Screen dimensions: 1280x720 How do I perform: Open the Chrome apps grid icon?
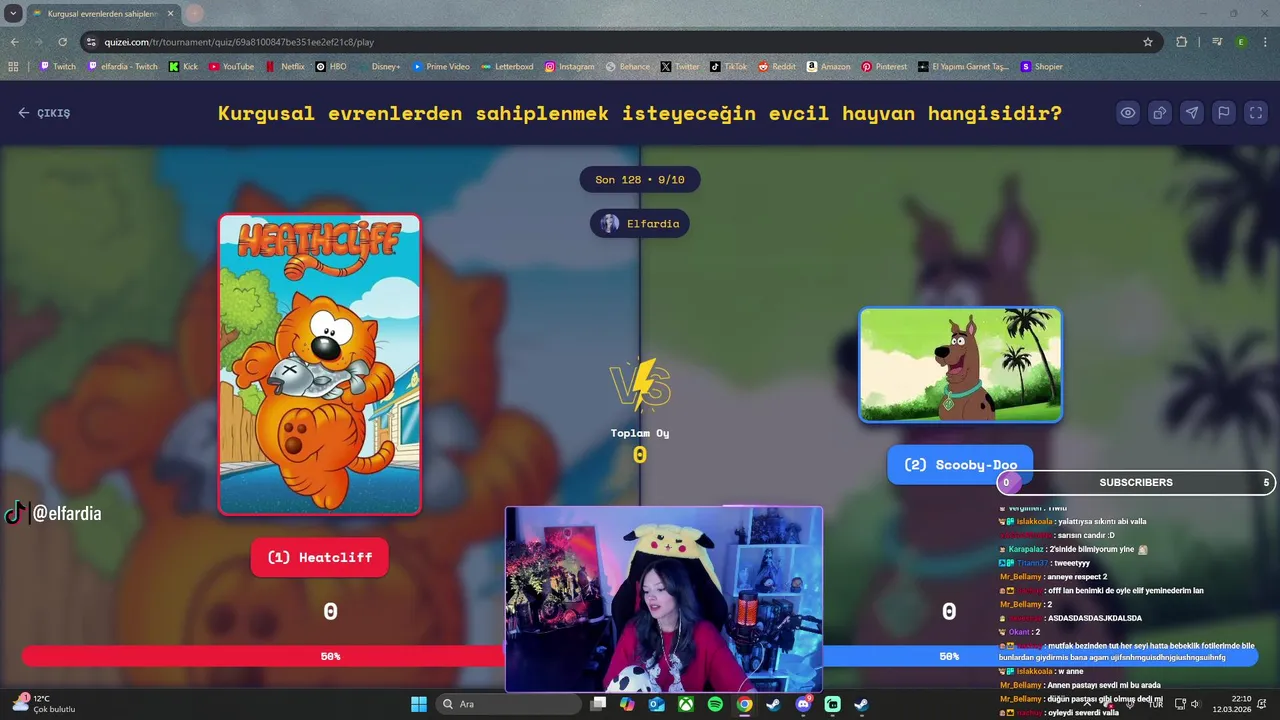coord(13,67)
